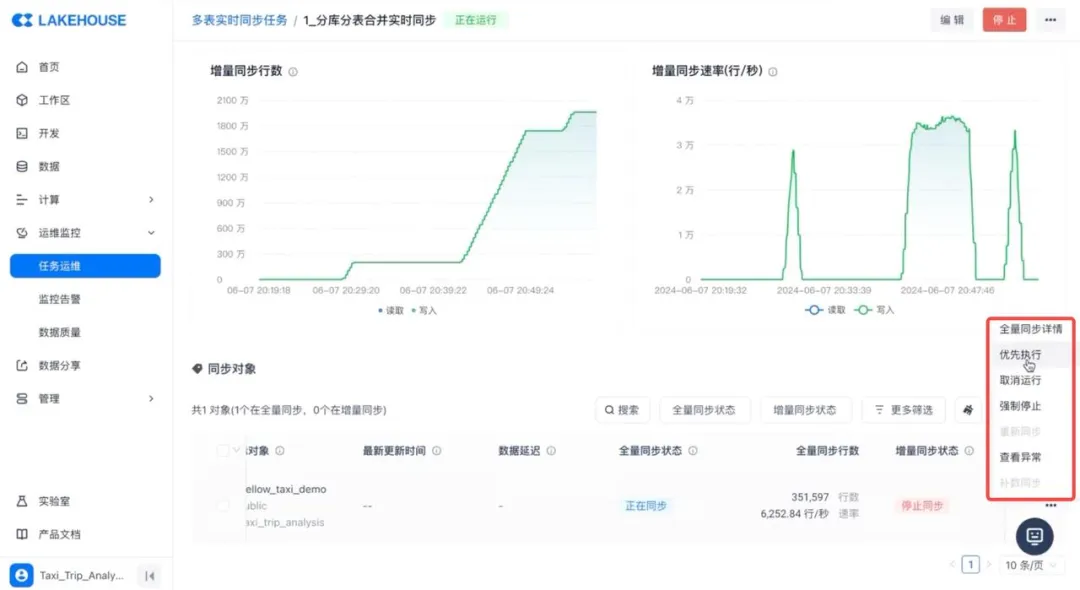Screen dimensions: 1080x590
Task: Open the 10 条/页 page size dropdown
Action: click(1031, 565)
